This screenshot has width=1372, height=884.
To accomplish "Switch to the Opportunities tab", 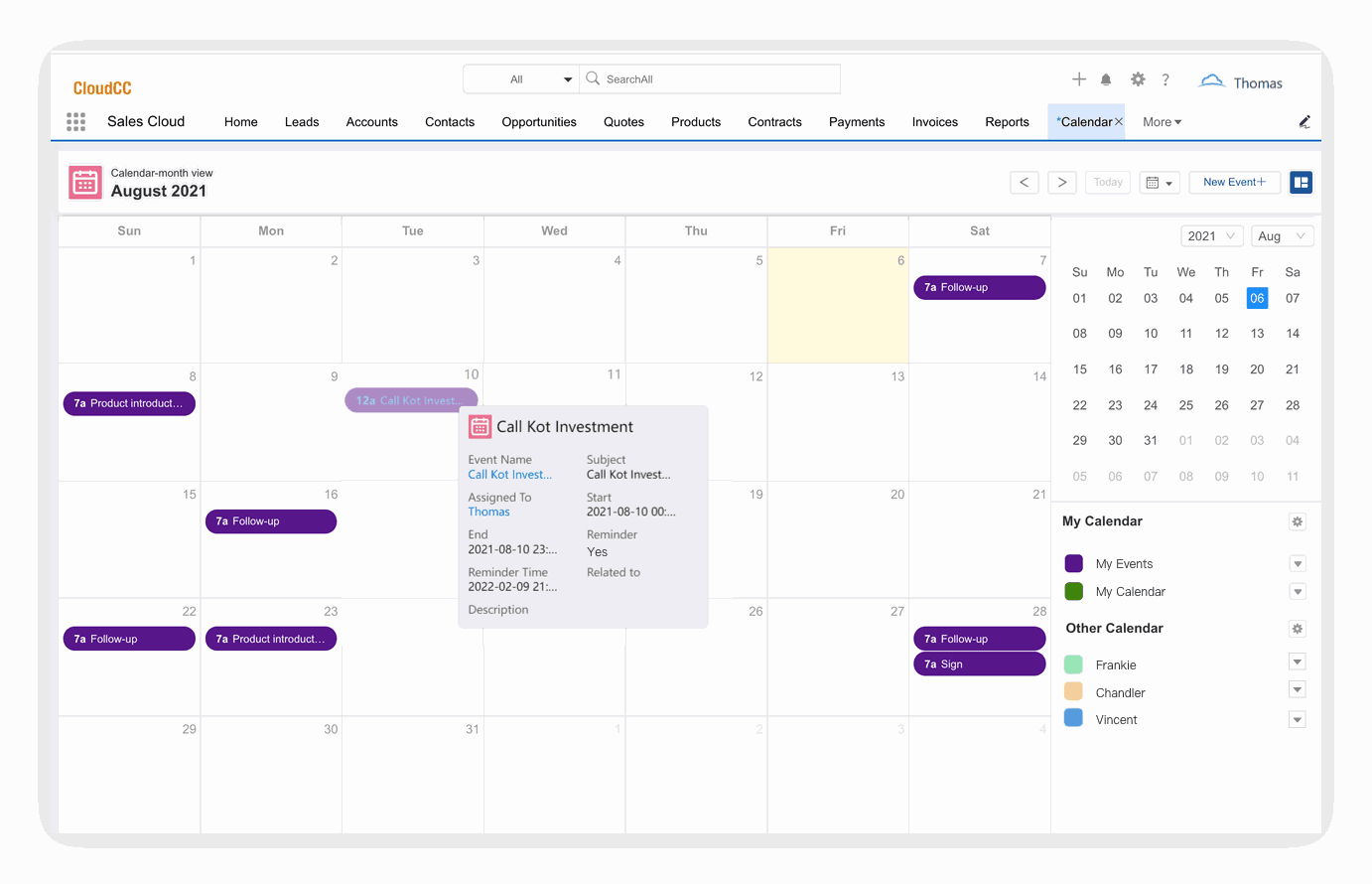I will tap(539, 122).
